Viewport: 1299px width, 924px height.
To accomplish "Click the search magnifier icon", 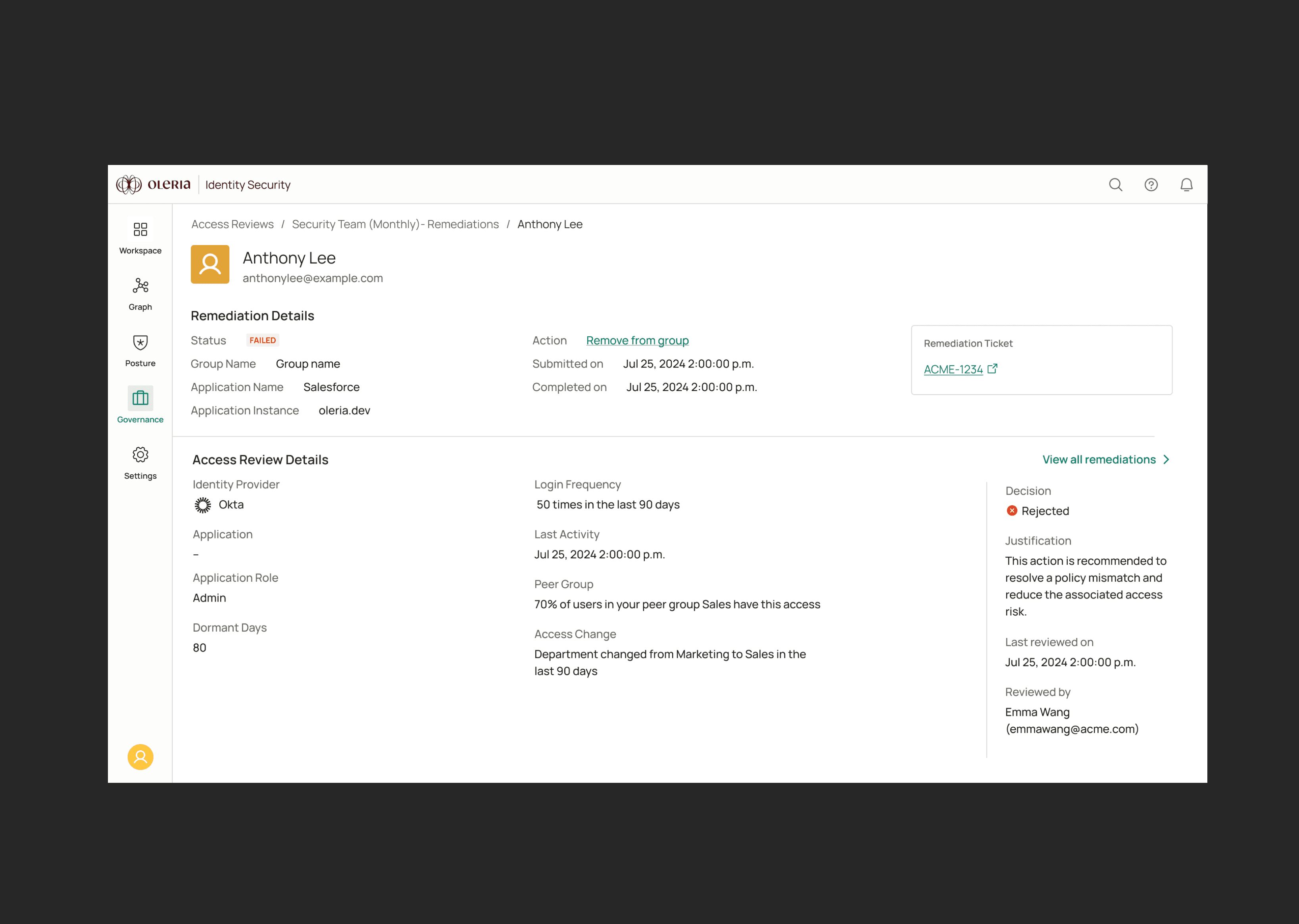I will click(x=1115, y=185).
